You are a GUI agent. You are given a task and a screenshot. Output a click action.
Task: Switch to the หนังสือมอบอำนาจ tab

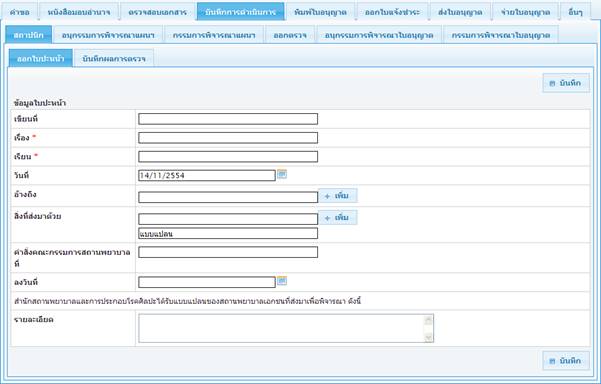79,12
